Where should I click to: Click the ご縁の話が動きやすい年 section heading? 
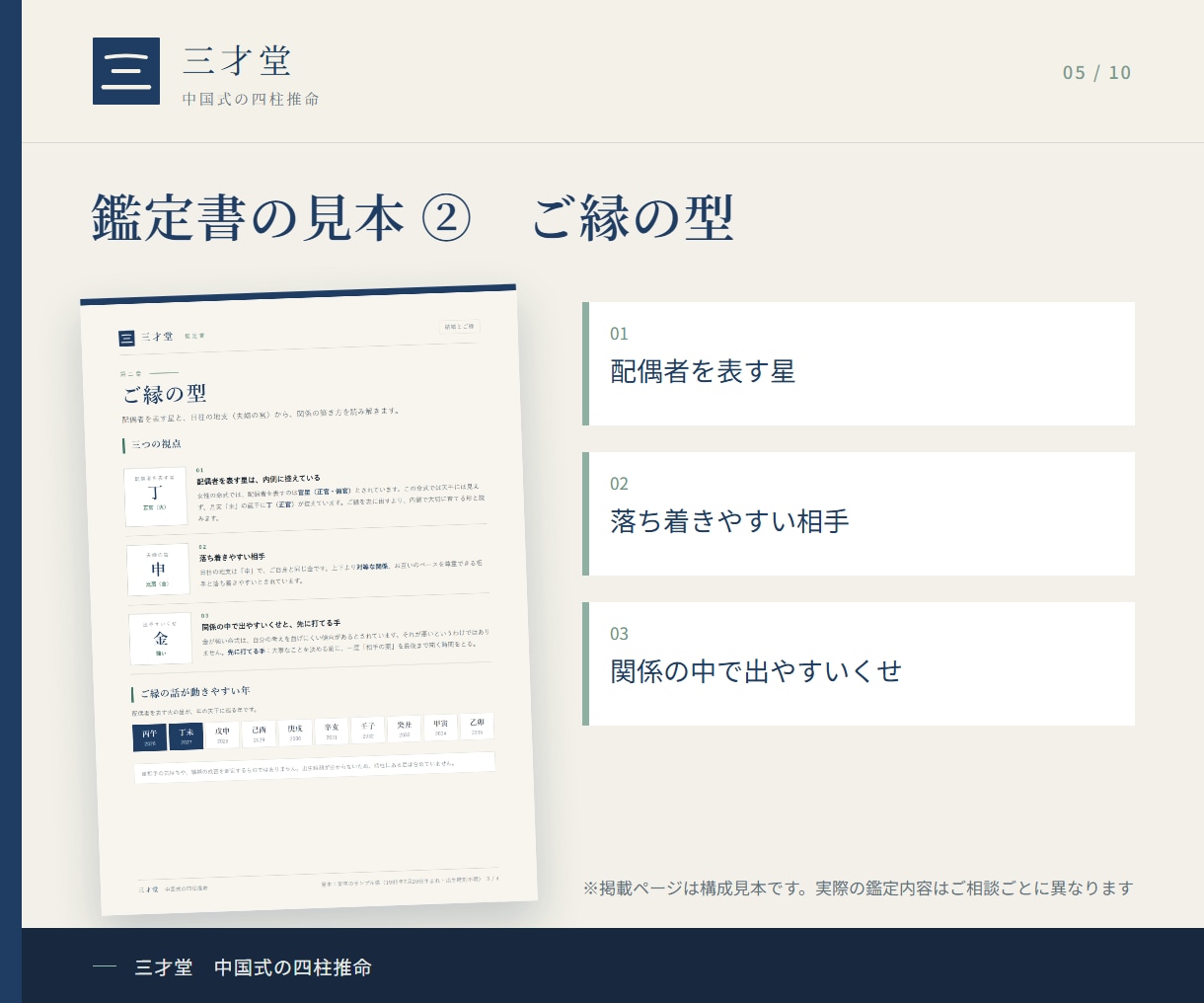pyautogui.click(x=194, y=692)
